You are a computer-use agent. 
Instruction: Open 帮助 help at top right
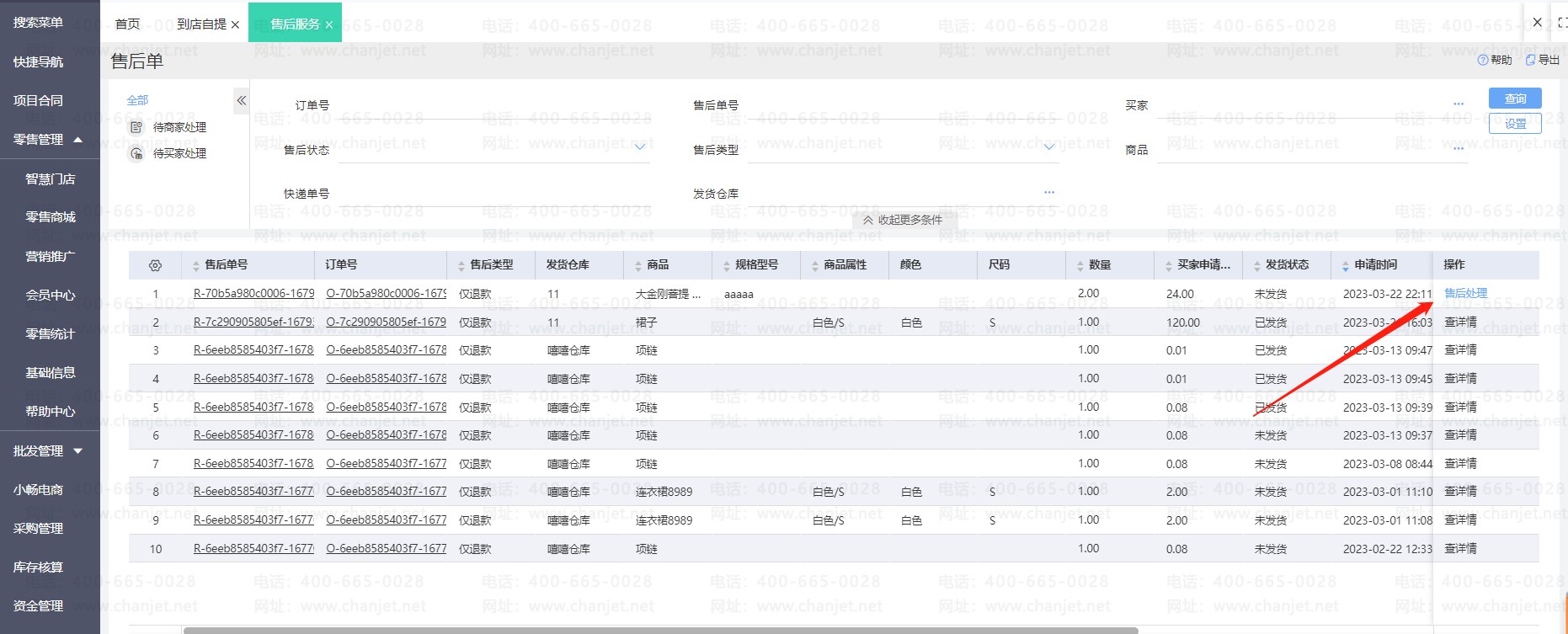point(1495,60)
